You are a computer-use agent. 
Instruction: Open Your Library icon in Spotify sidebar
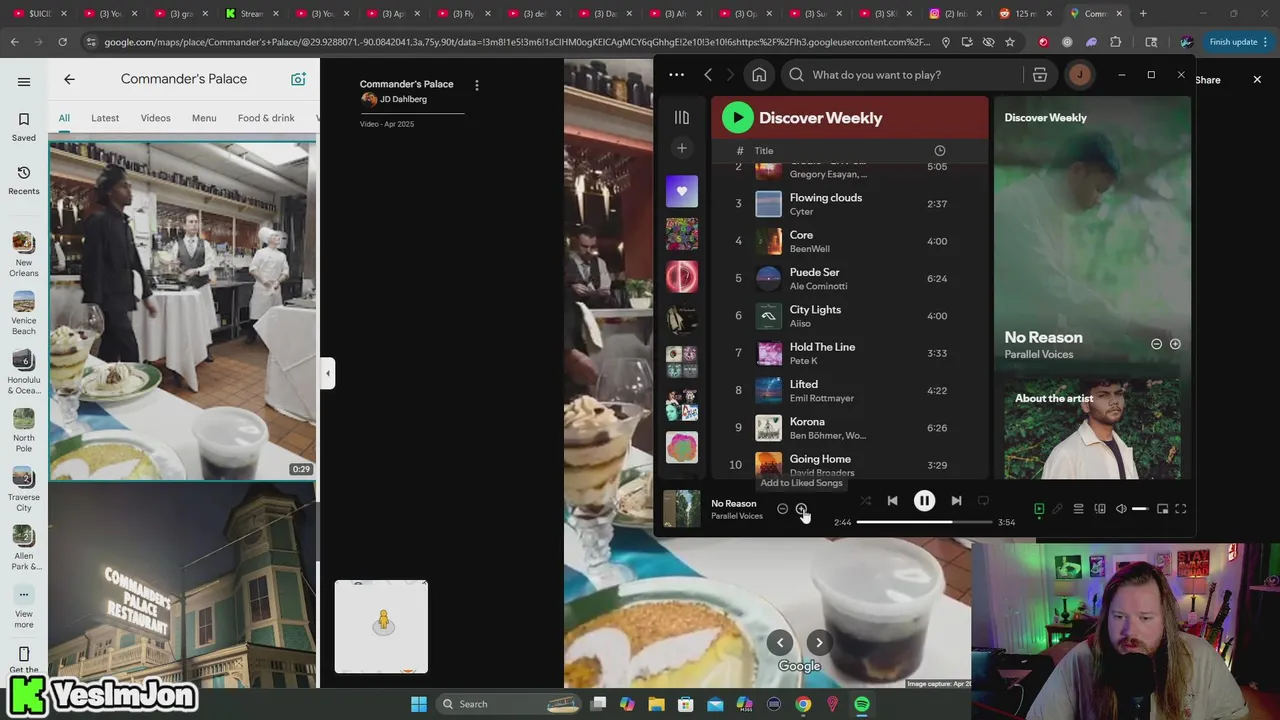point(682,117)
